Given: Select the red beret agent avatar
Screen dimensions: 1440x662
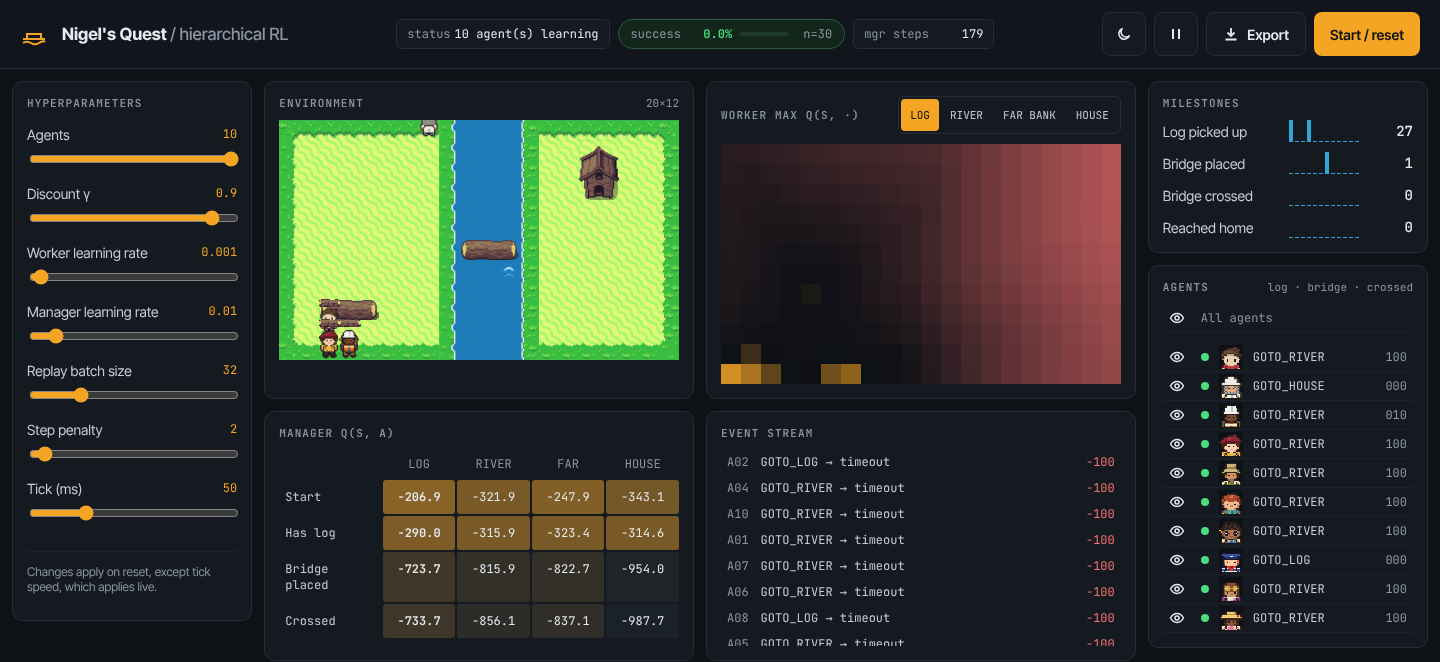Looking at the screenshot, I should 1231,444.
